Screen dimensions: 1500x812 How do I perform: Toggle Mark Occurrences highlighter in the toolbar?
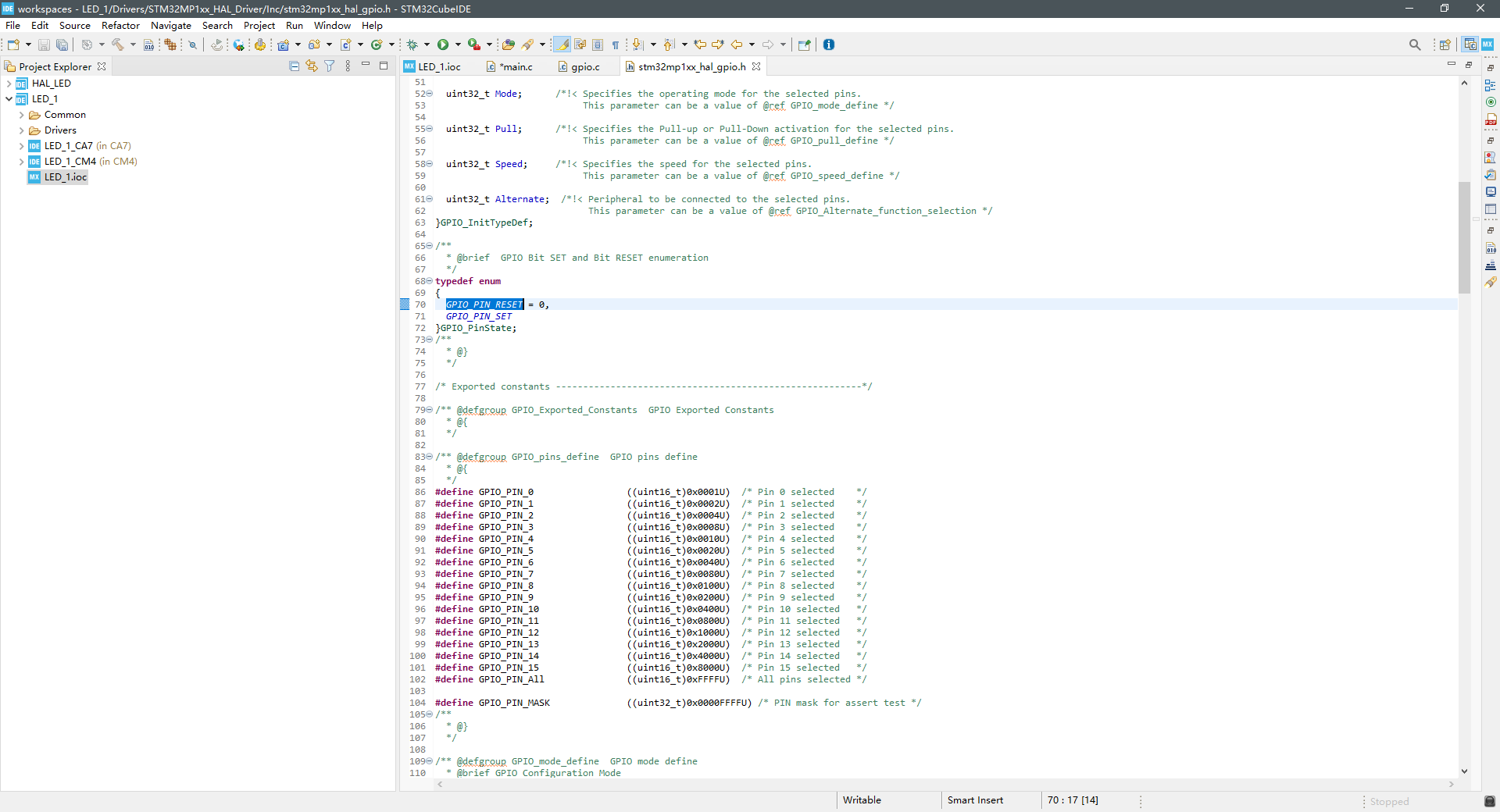coord(562,45)
